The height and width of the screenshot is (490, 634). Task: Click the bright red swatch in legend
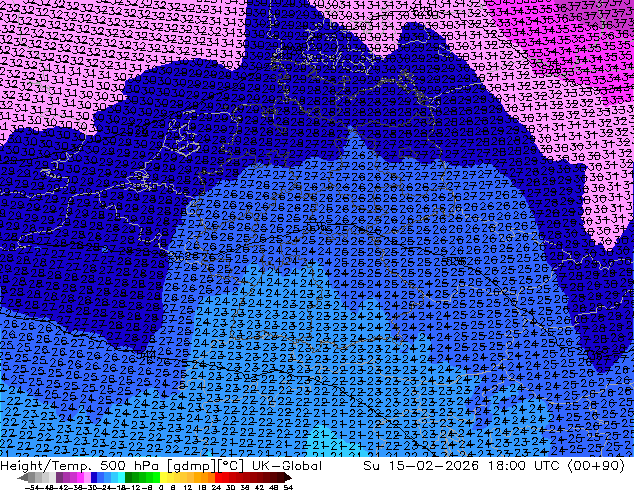218,477
